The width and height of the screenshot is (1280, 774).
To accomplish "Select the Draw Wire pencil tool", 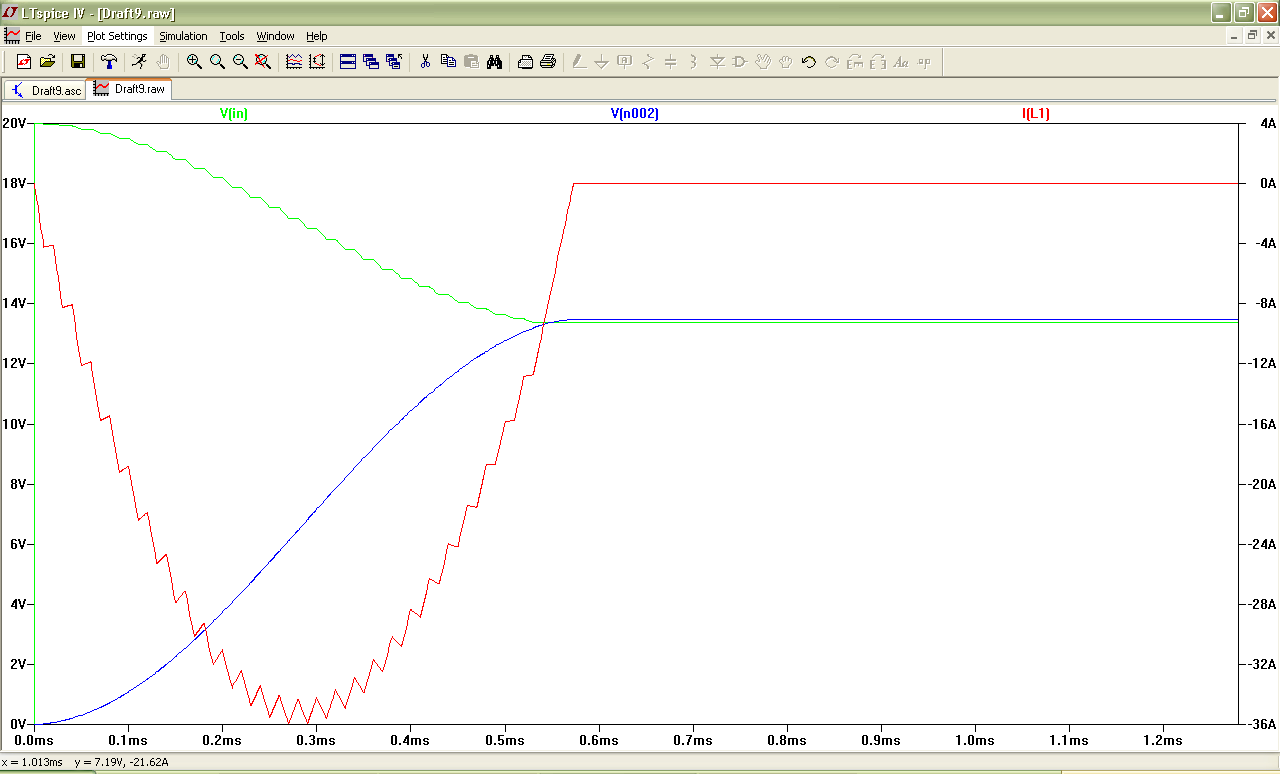I will click(579, 62).
